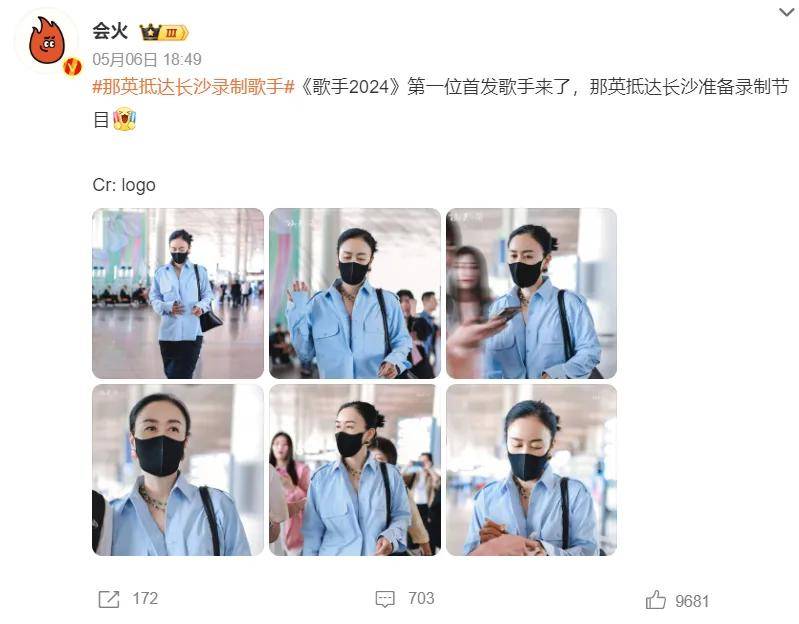The image size is (799, 624).
Task: Click the crying emoji after 目
Action: (x=124, y=119)
